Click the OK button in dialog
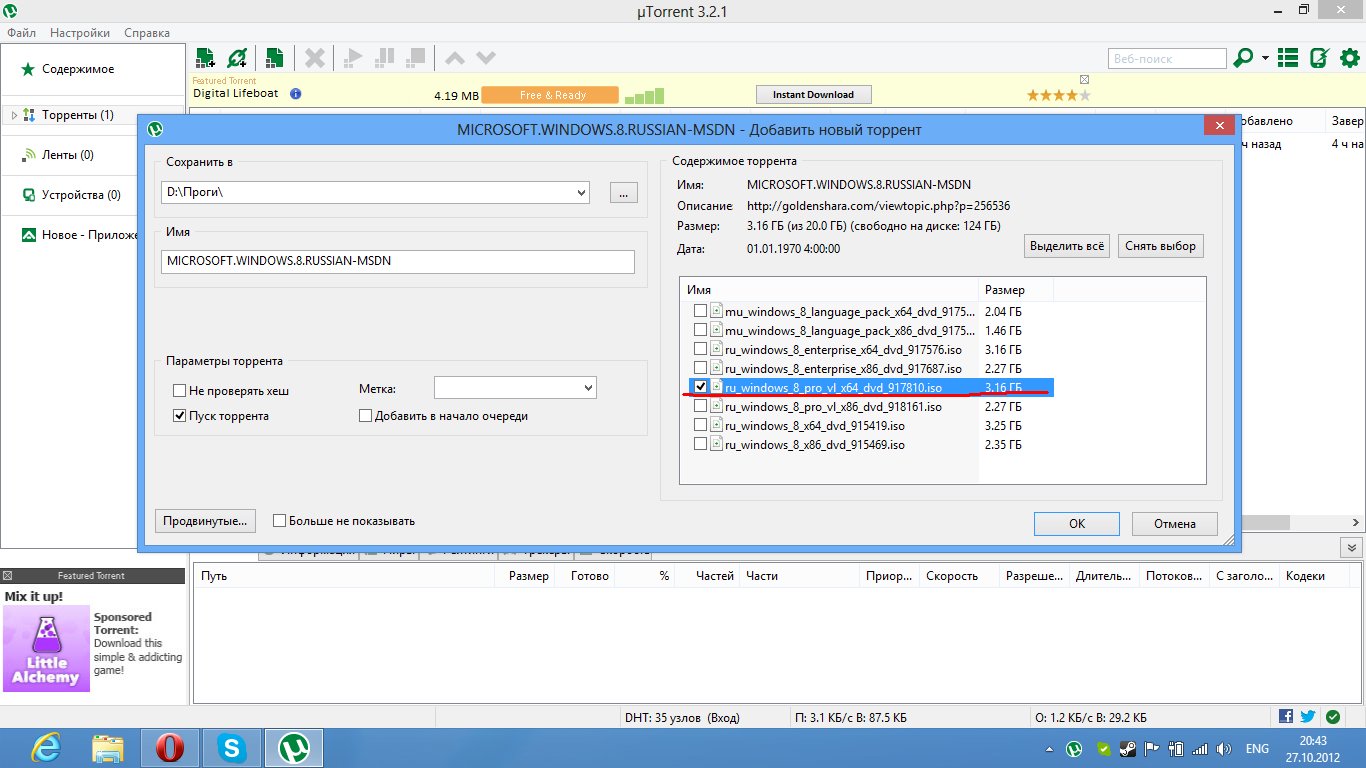Viewport: 1366px width, 768px height. pyautogui.click(x=1077, y=523)
